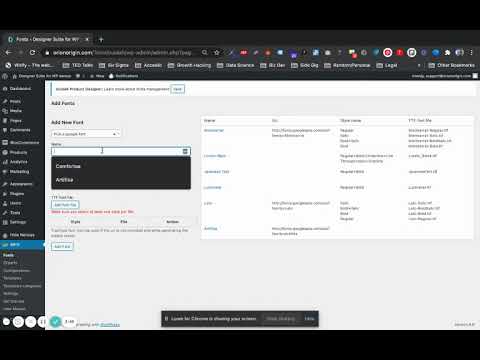Open Settings in sidebar
The height and width of the screenshot is (360, 480).
pos(17,222)
